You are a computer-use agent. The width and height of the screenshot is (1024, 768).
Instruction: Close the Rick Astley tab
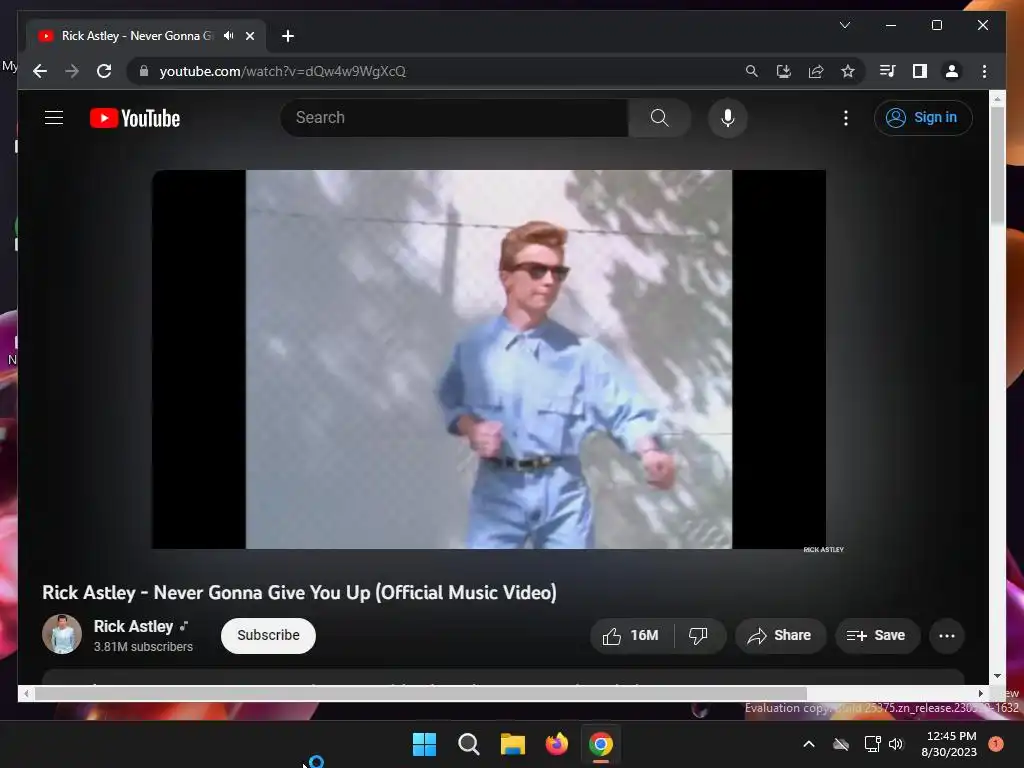tap(249, 36)
